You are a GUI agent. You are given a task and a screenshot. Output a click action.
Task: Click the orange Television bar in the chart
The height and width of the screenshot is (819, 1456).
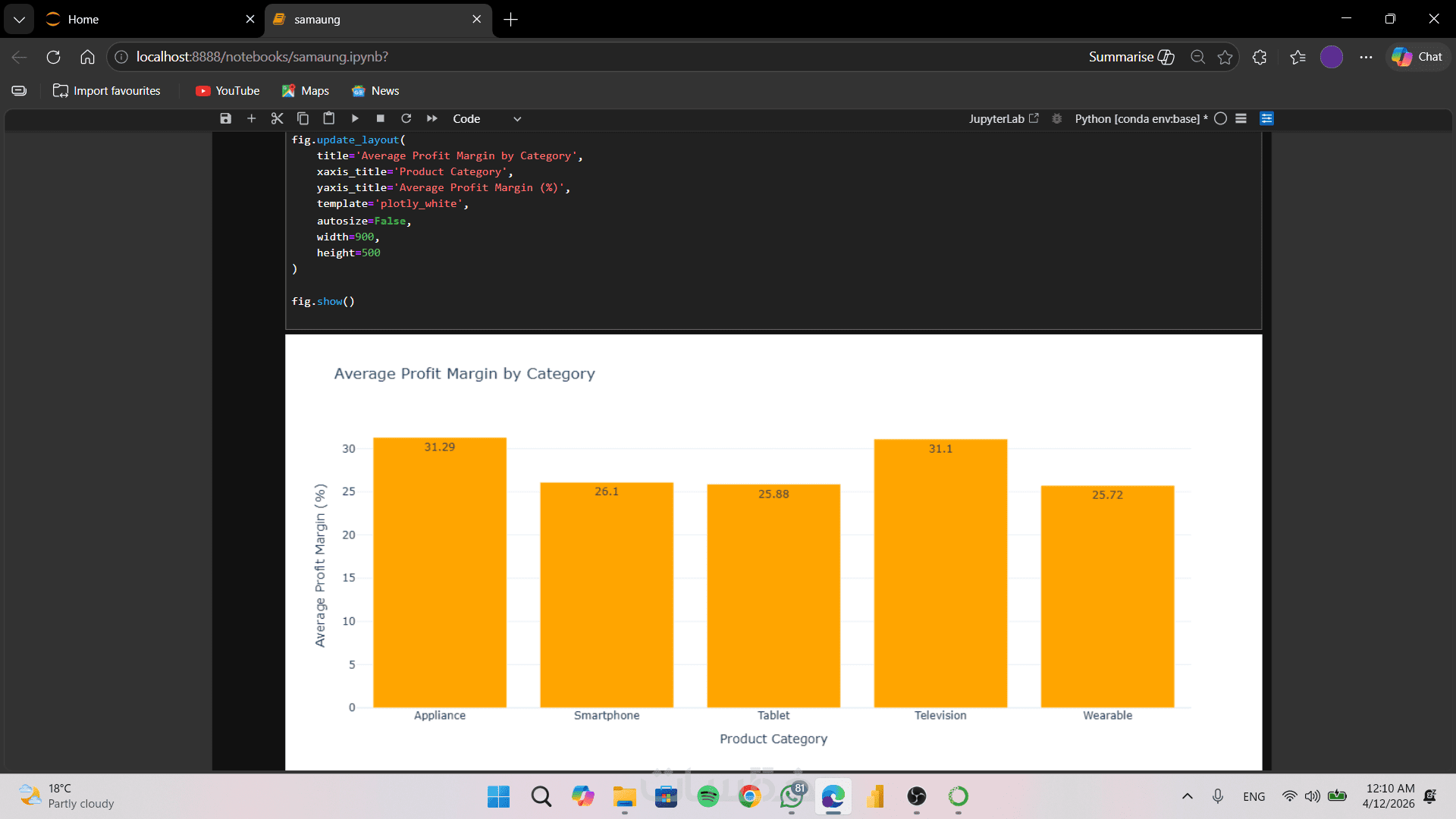click(940, 576)
